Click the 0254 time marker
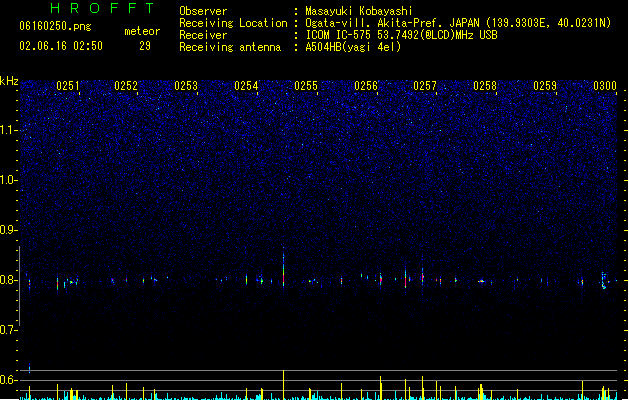Viewport: 629px width, 400px height. point(246,86)
